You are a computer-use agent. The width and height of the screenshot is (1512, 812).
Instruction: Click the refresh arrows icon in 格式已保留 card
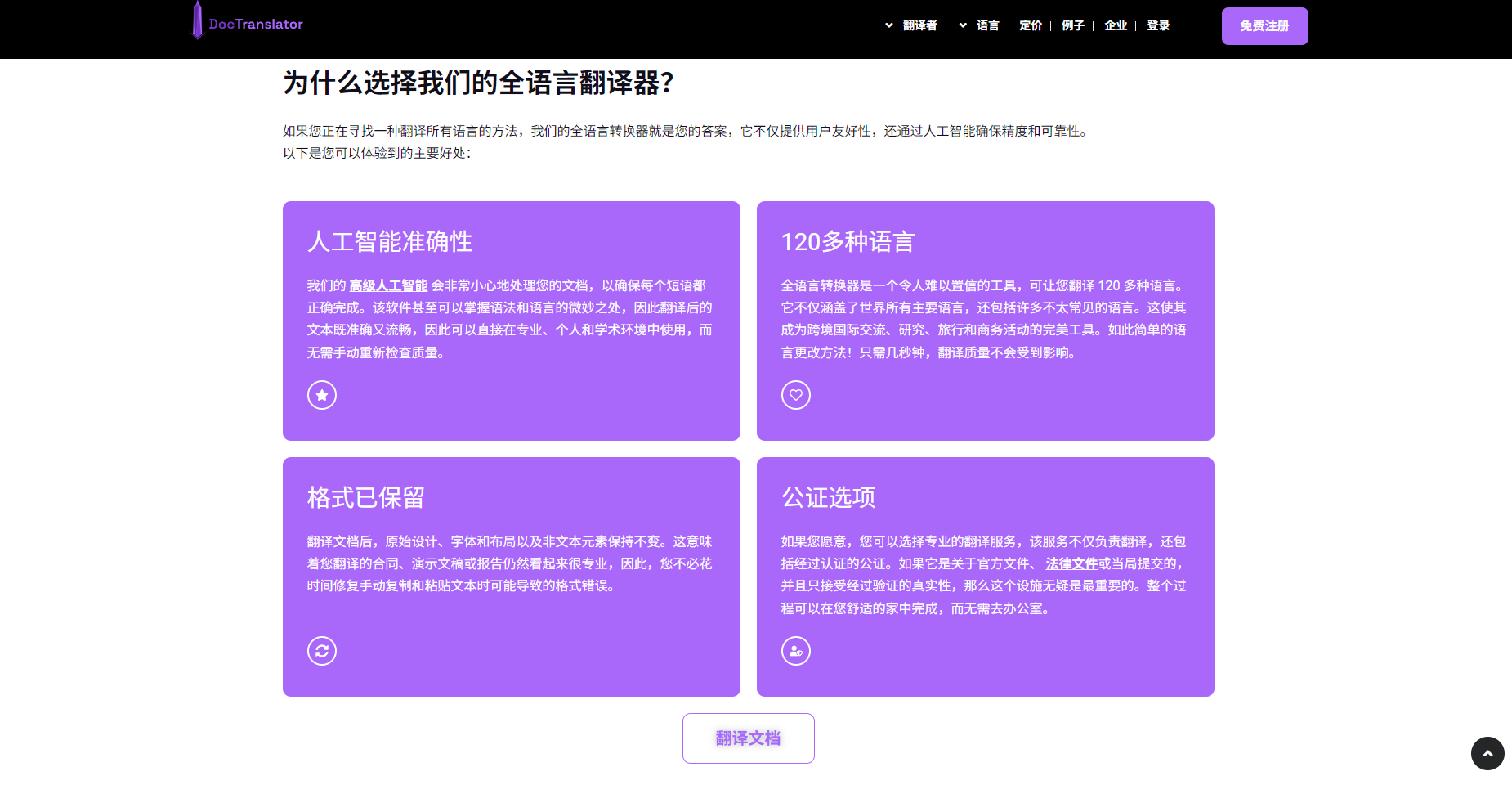(322, 651)
